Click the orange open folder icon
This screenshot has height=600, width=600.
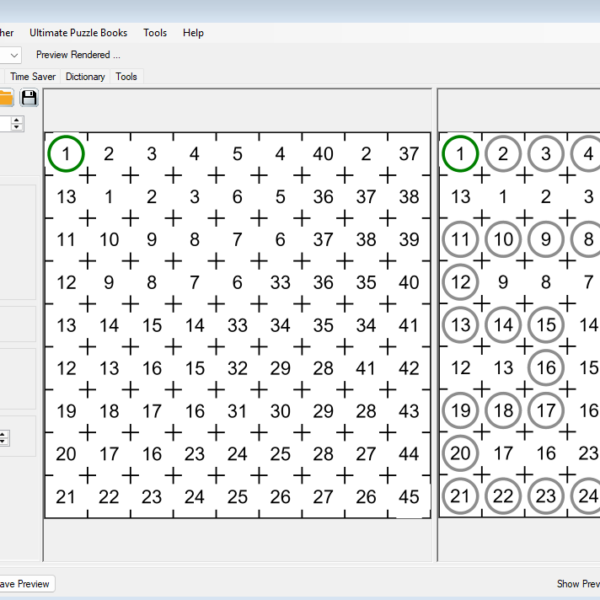(5, 97)
